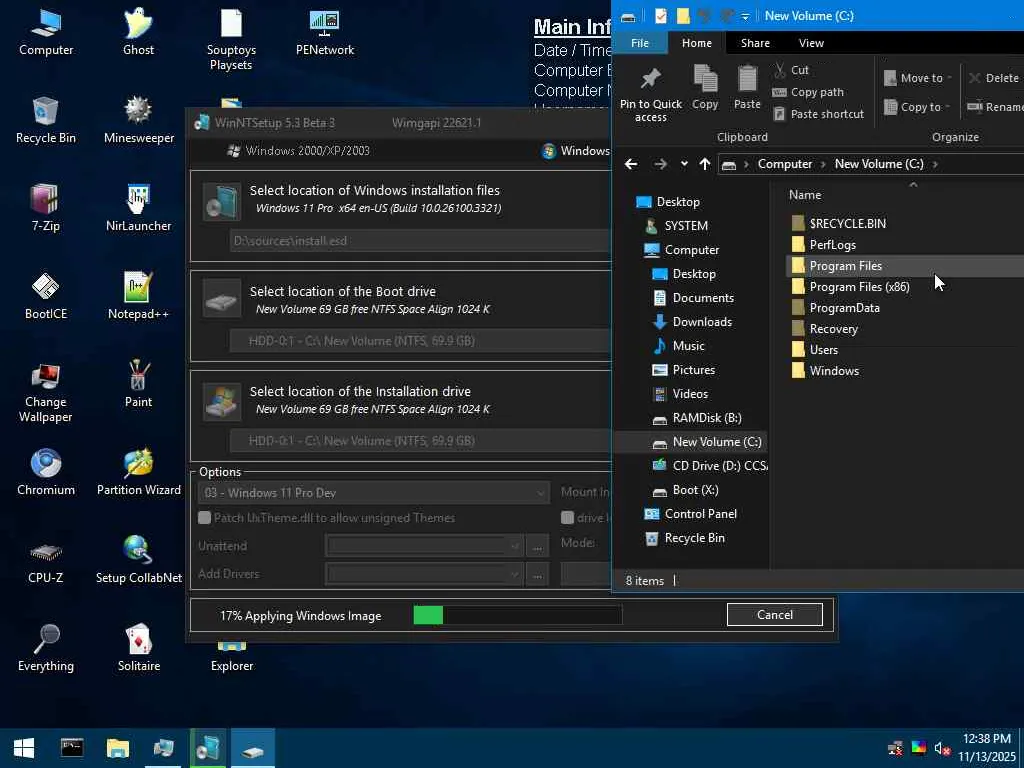Switch to the Share ribbon tab
1024x768 pixels.
755,43
